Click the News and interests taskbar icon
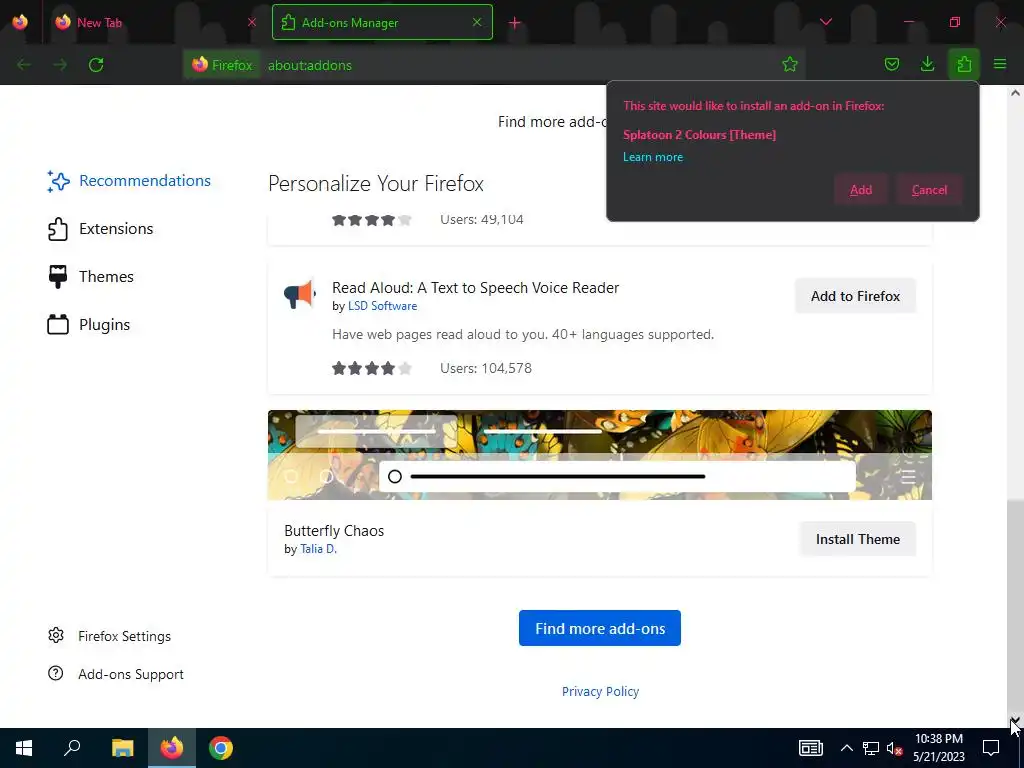Viewport: 1024px width, 768px height. pyautogui.click(x=810, y=748)
